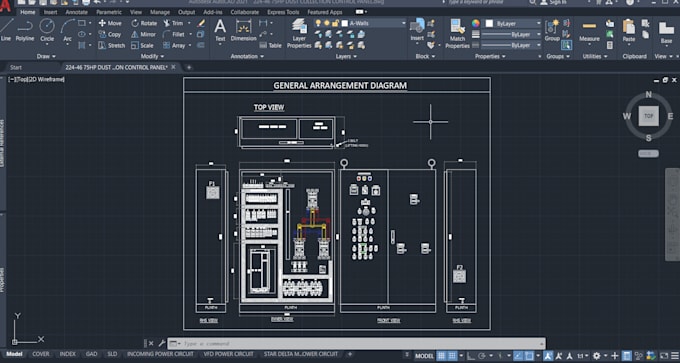Select the Polyline tool
The image size is (680, 363).
tap(25, 29)
